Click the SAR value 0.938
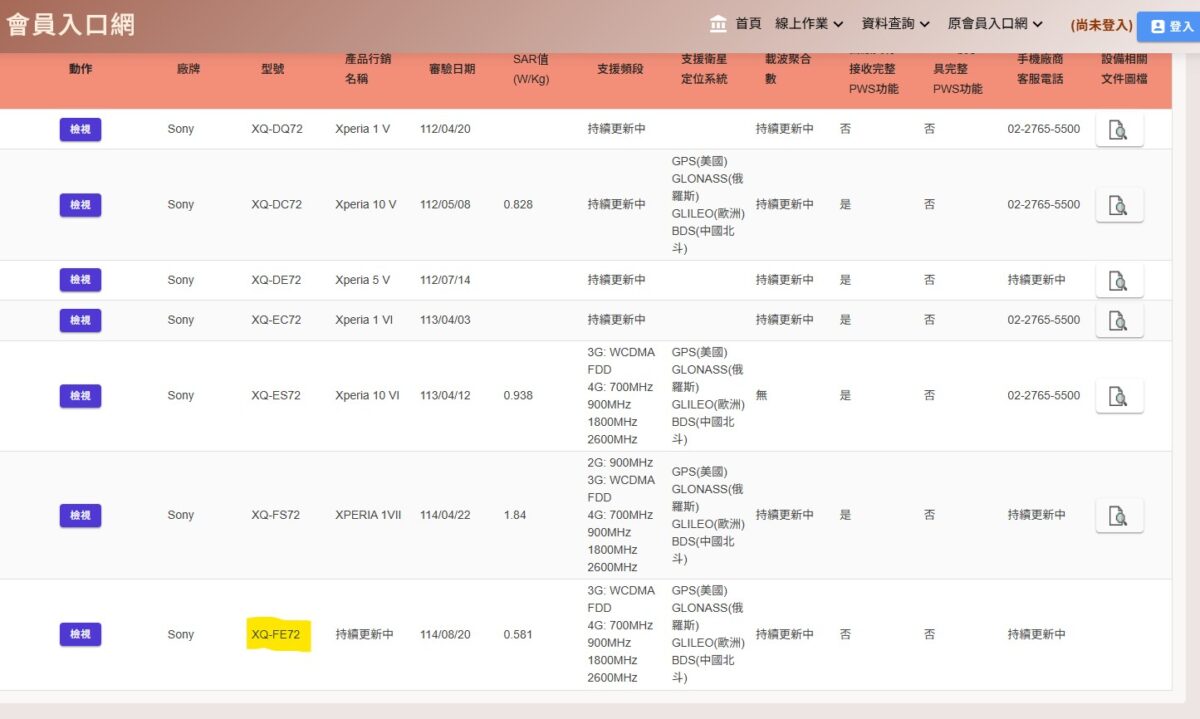Image resolution: width=1200 pixels, height=719 pixels. coord(518,396)
